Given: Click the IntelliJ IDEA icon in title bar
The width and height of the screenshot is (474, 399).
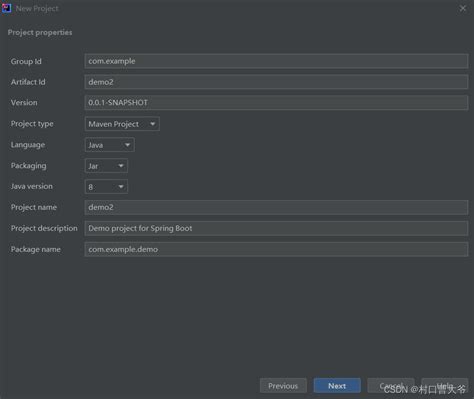Looking at the screenshot, I should pos(6,8).
